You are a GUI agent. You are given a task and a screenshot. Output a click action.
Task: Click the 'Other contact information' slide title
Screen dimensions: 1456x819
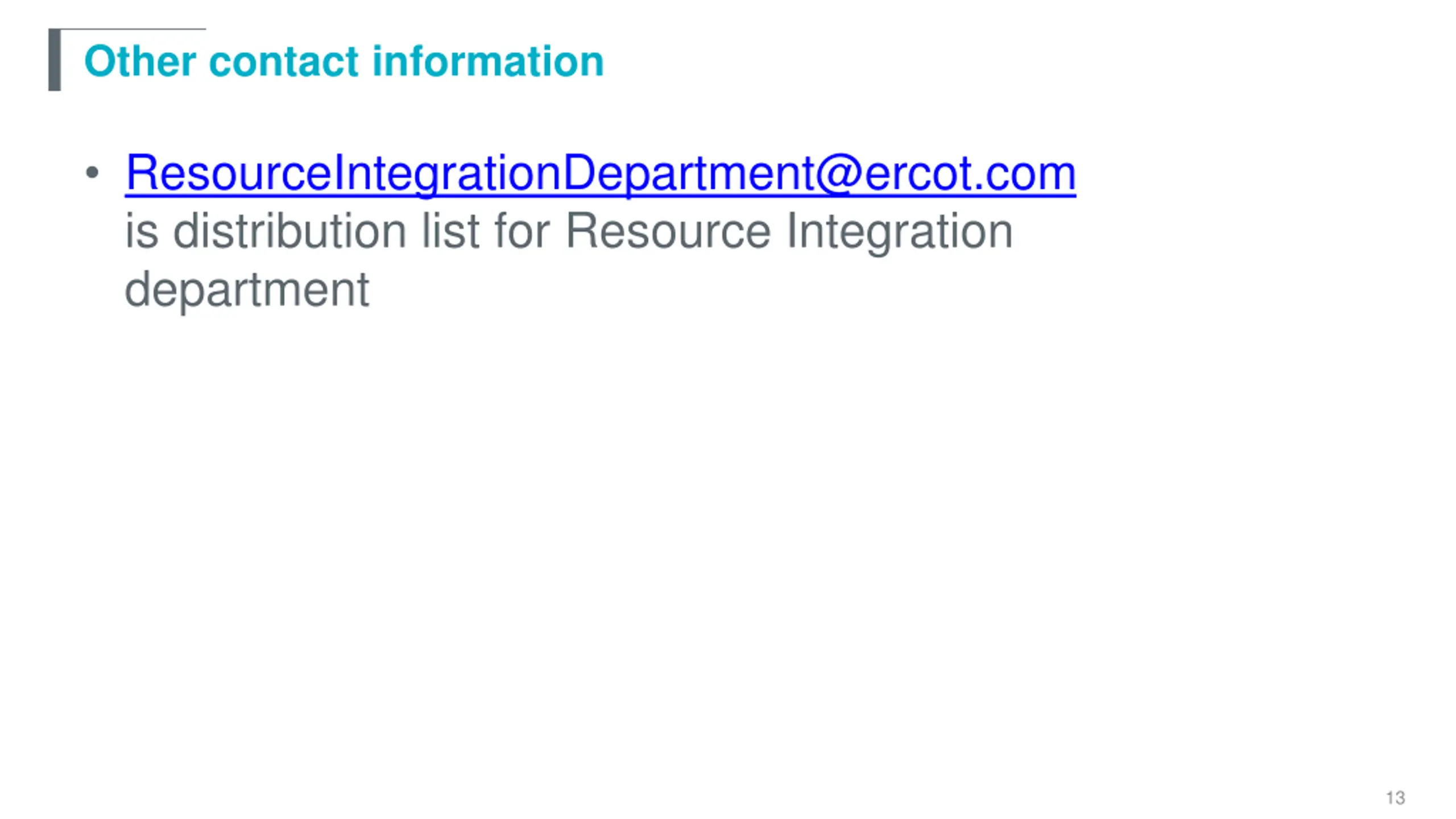coord(344,61)
